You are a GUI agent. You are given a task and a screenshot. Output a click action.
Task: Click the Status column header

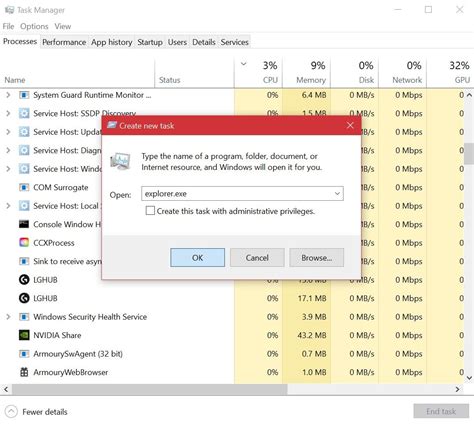pos(195,72)
